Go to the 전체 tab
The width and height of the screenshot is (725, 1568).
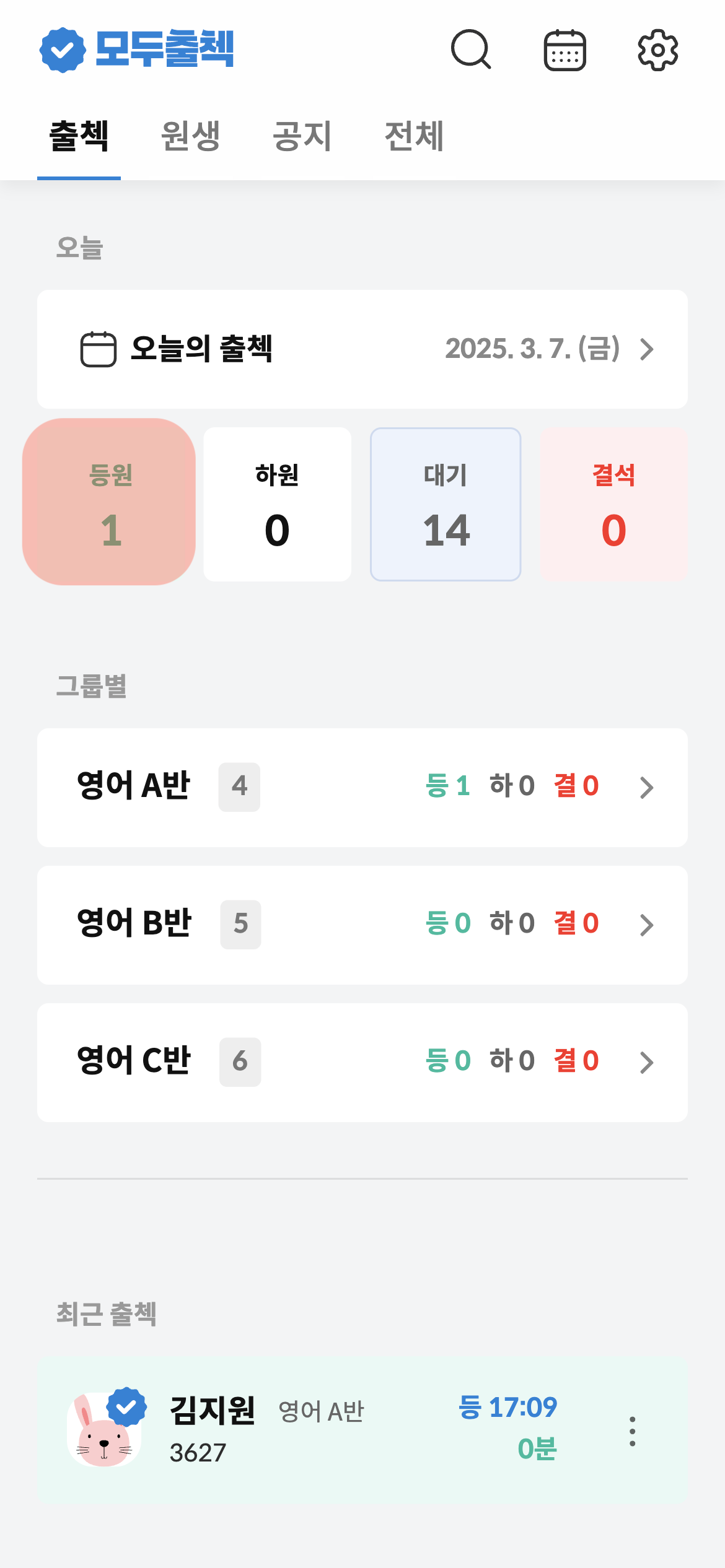[414, 136]
